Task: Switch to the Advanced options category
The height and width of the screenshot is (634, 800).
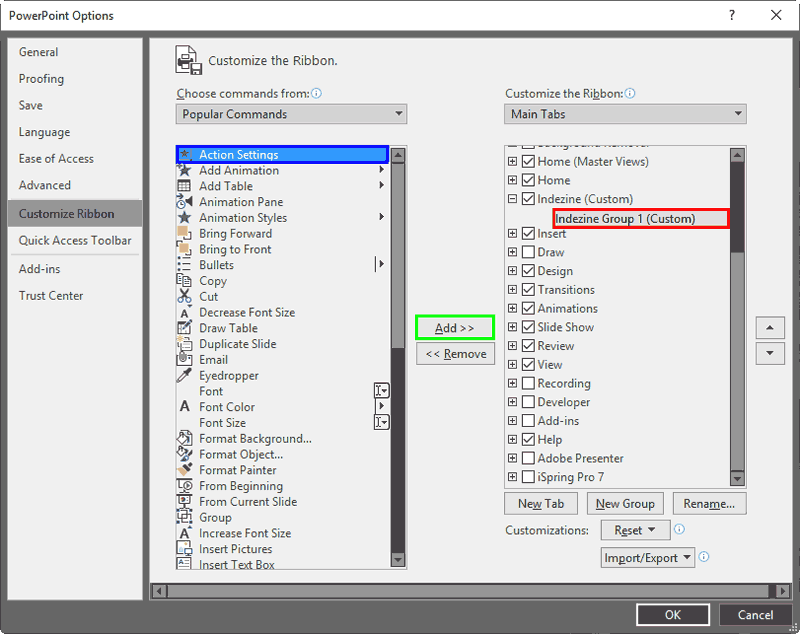Action: (45, 185)
